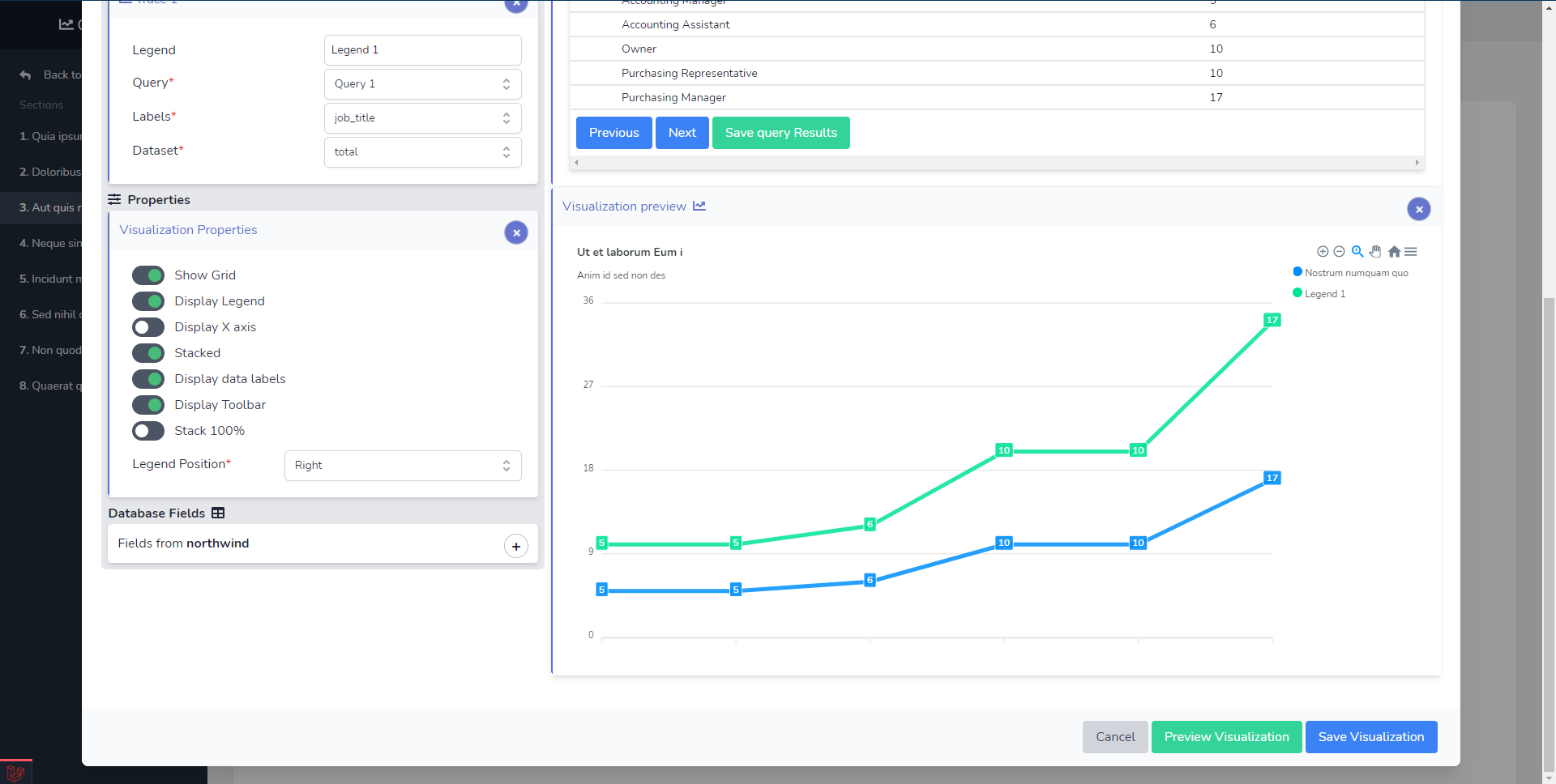Enable the Display X axis toggle
The image size is (1556, 784).
(x=148, y=327)
